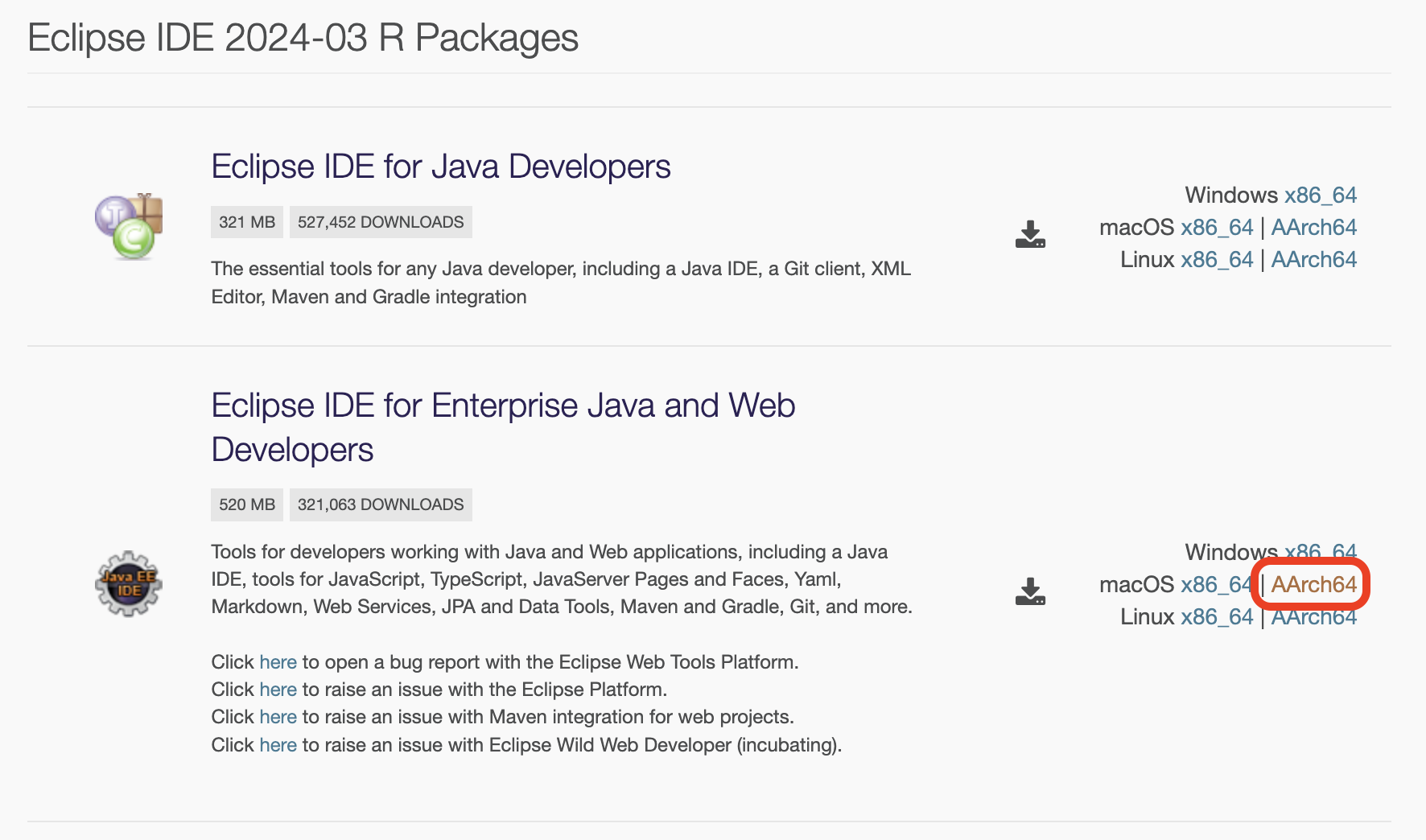Open Eclipse IDE for Enterprise Java and Web Developers
Image resolution: width=1426 pixels, height=840 pixels.
[503, 427]
